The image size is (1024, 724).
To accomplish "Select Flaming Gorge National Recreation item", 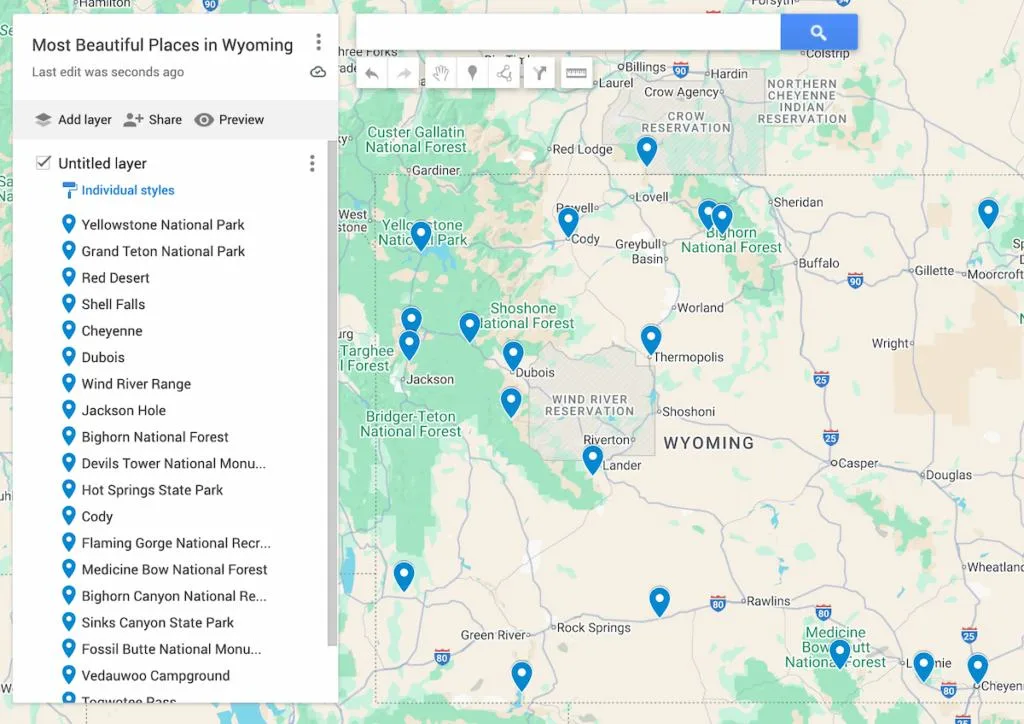I will coord(176,543).
